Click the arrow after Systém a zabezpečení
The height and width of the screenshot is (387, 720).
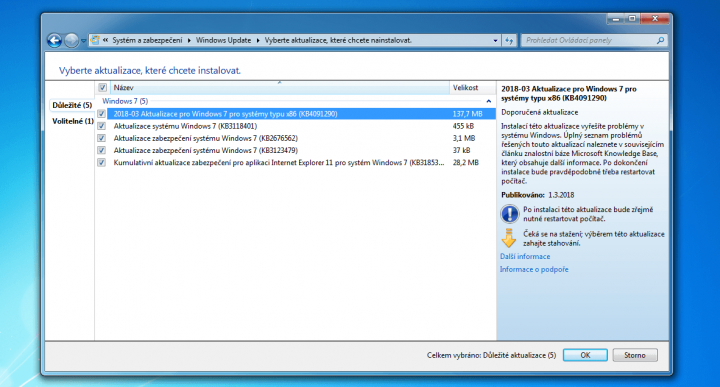(x=189, y=40)
